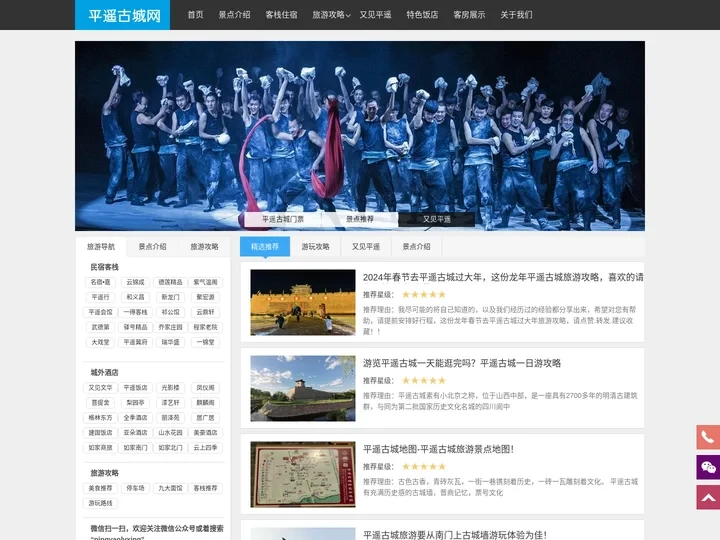The width and height of the screenshot is (720, 540).
Task: Click the 美食推荐 guide tag
Action: click(101, 488)
